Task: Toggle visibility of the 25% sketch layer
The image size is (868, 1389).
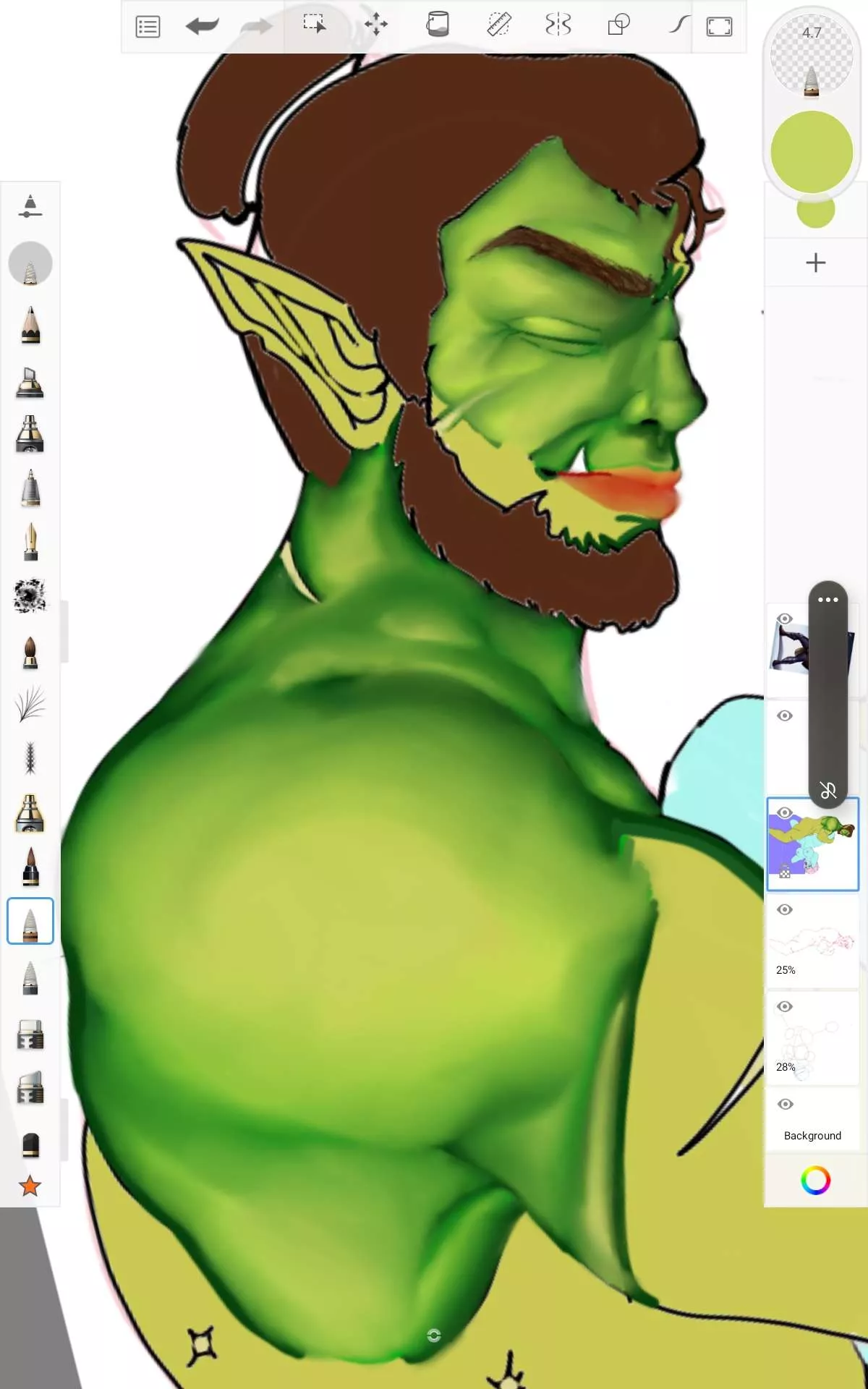Action: point(785,909)
